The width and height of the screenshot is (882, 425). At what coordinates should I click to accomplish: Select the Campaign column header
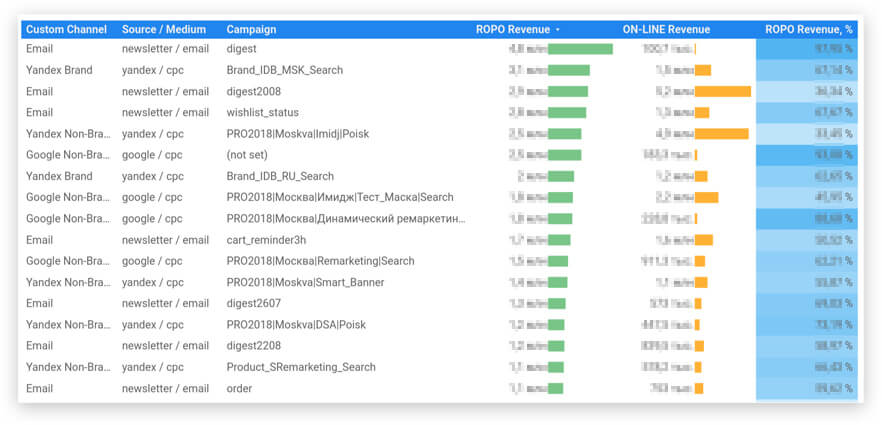click(251, 29)
